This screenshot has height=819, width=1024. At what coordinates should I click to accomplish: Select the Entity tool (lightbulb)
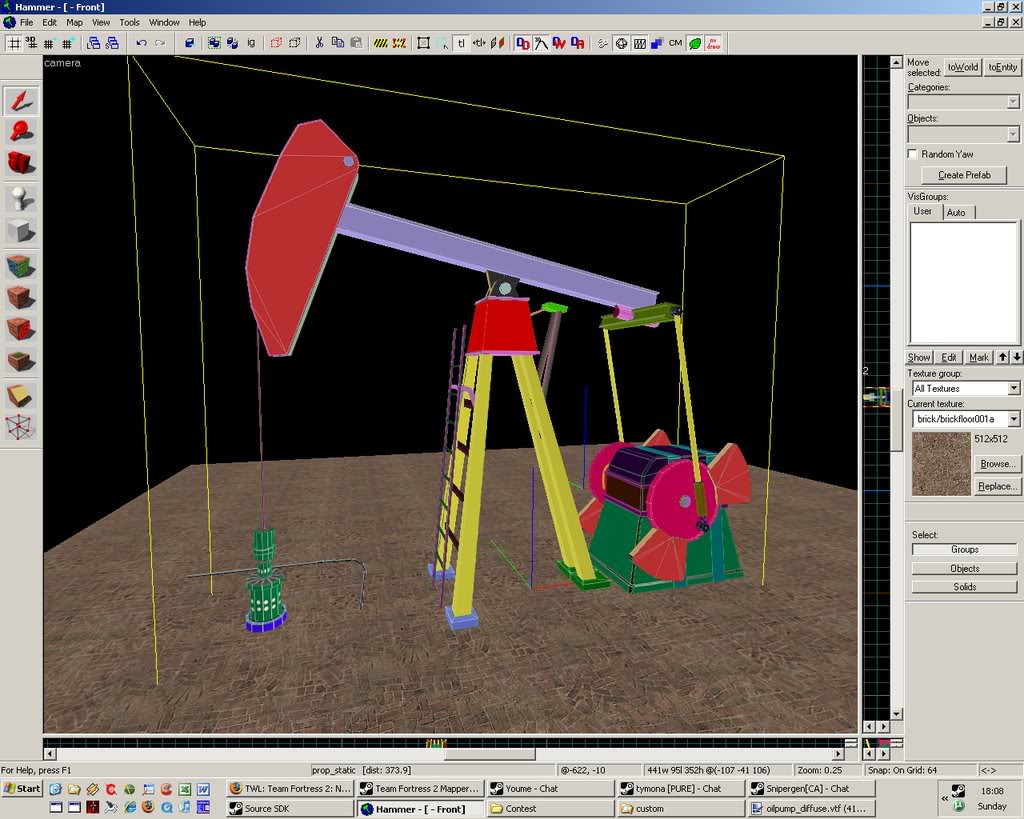tap(22, 199)
